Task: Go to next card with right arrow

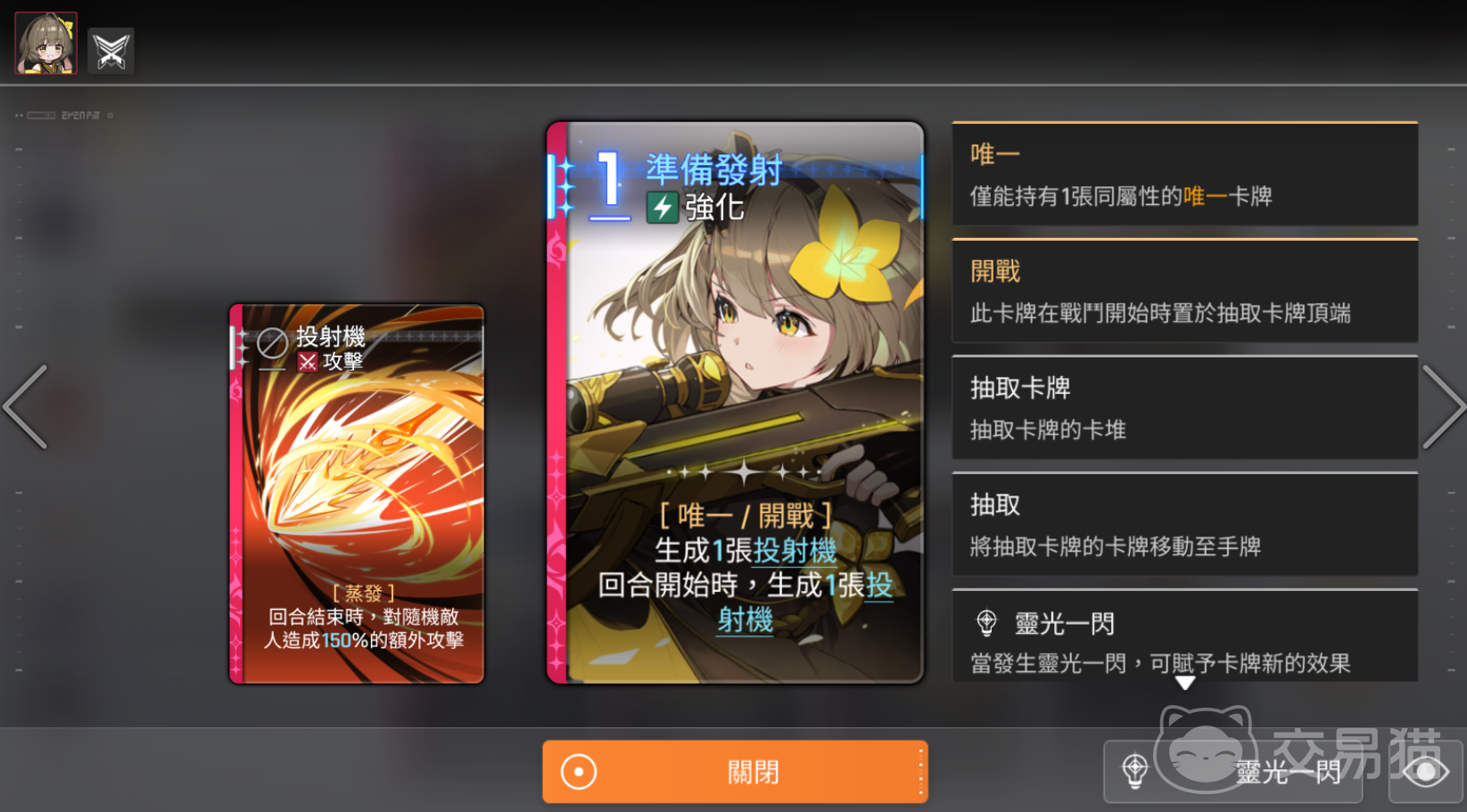Action: [1443, 406]
